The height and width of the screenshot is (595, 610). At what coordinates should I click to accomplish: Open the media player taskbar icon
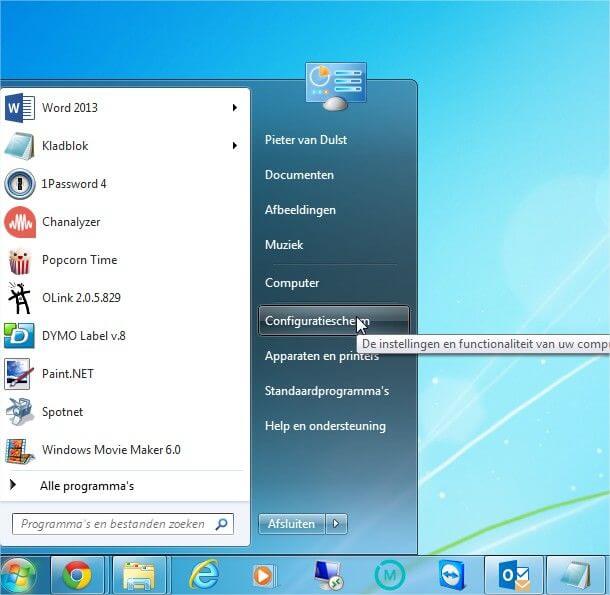pos(263,575)
